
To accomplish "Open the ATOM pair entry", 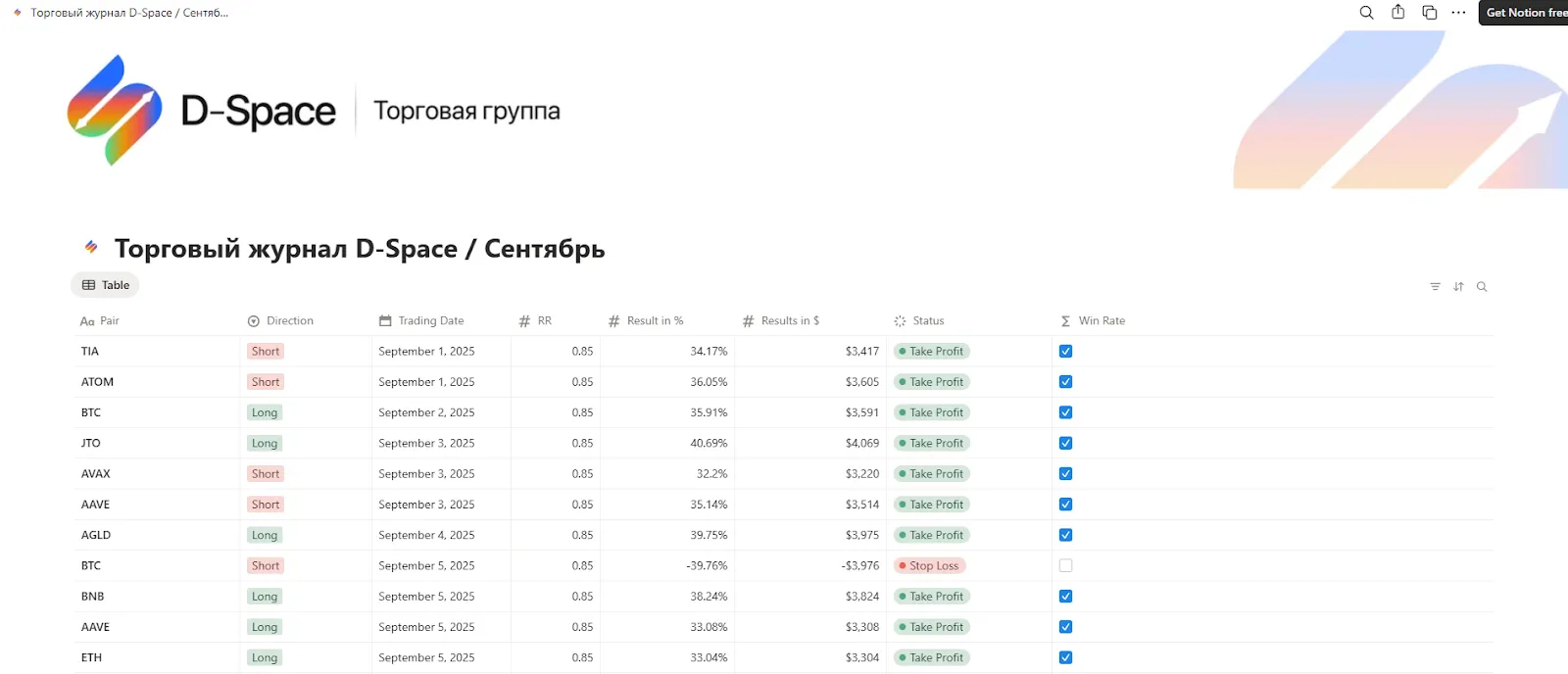I will pos(97,382).
